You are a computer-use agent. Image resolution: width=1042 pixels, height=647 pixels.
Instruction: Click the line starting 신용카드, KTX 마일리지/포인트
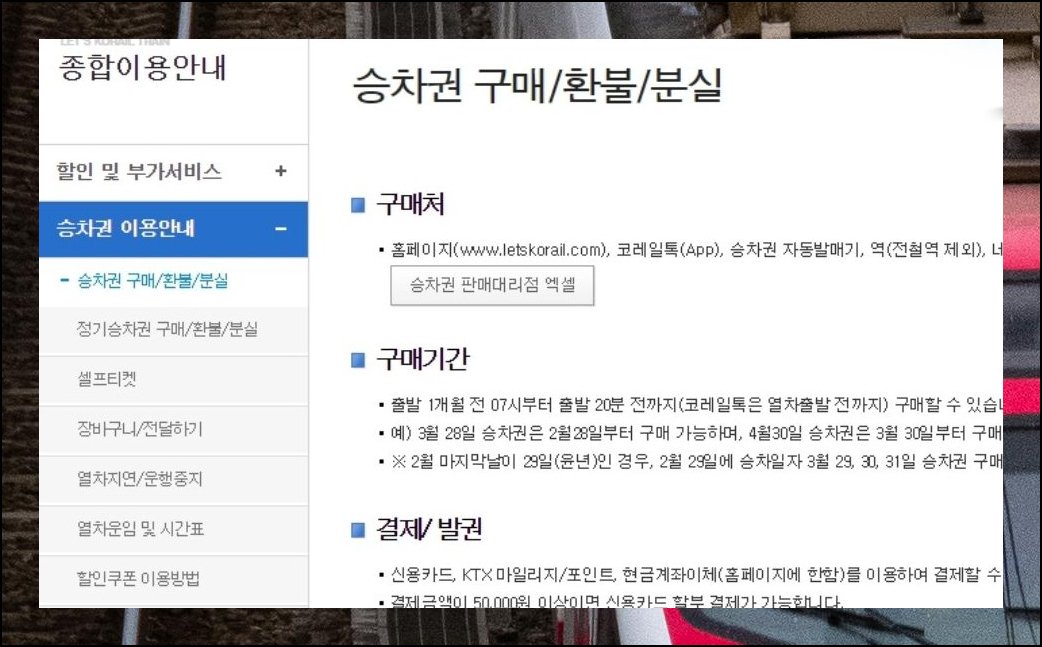(x=696, y=574)
